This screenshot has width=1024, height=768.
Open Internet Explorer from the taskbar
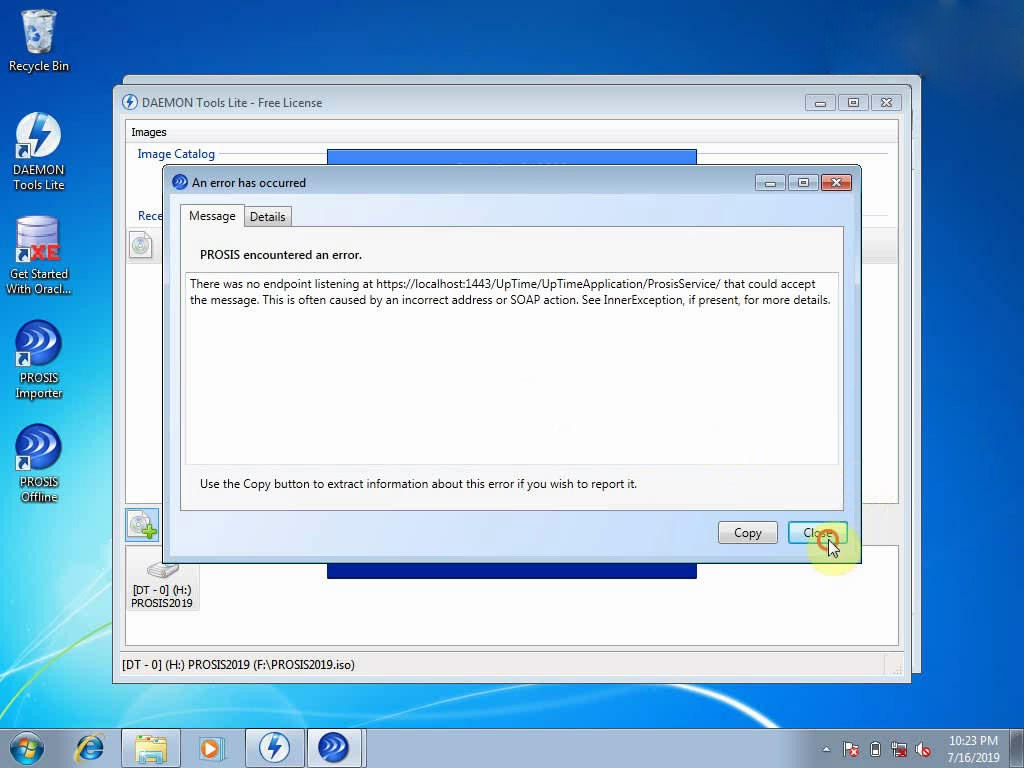pyautogui.click(x=90, y=748)
